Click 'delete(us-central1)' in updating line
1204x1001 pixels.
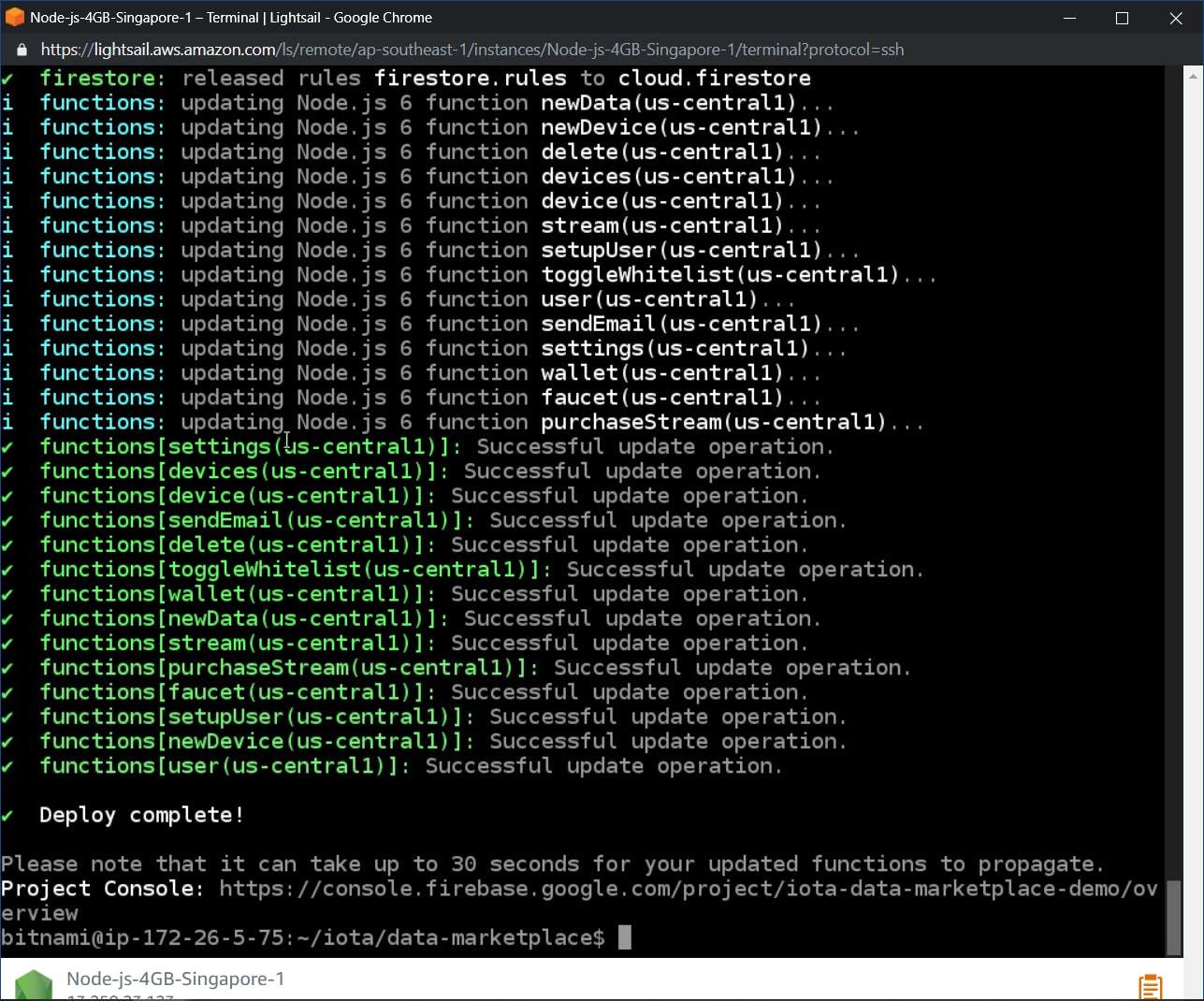(661, 152)
